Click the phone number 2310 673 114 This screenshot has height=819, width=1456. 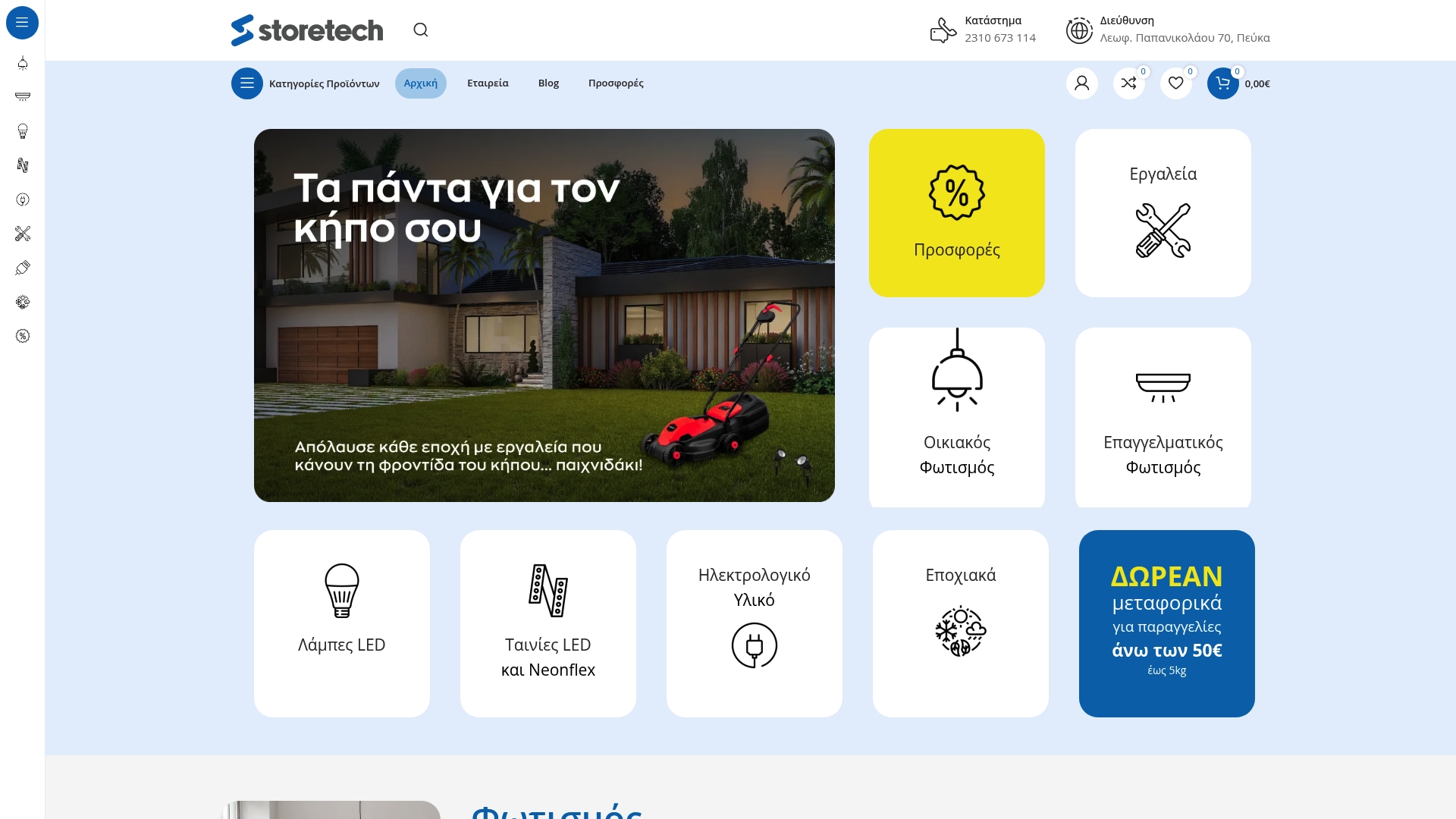click(1000, 38)
